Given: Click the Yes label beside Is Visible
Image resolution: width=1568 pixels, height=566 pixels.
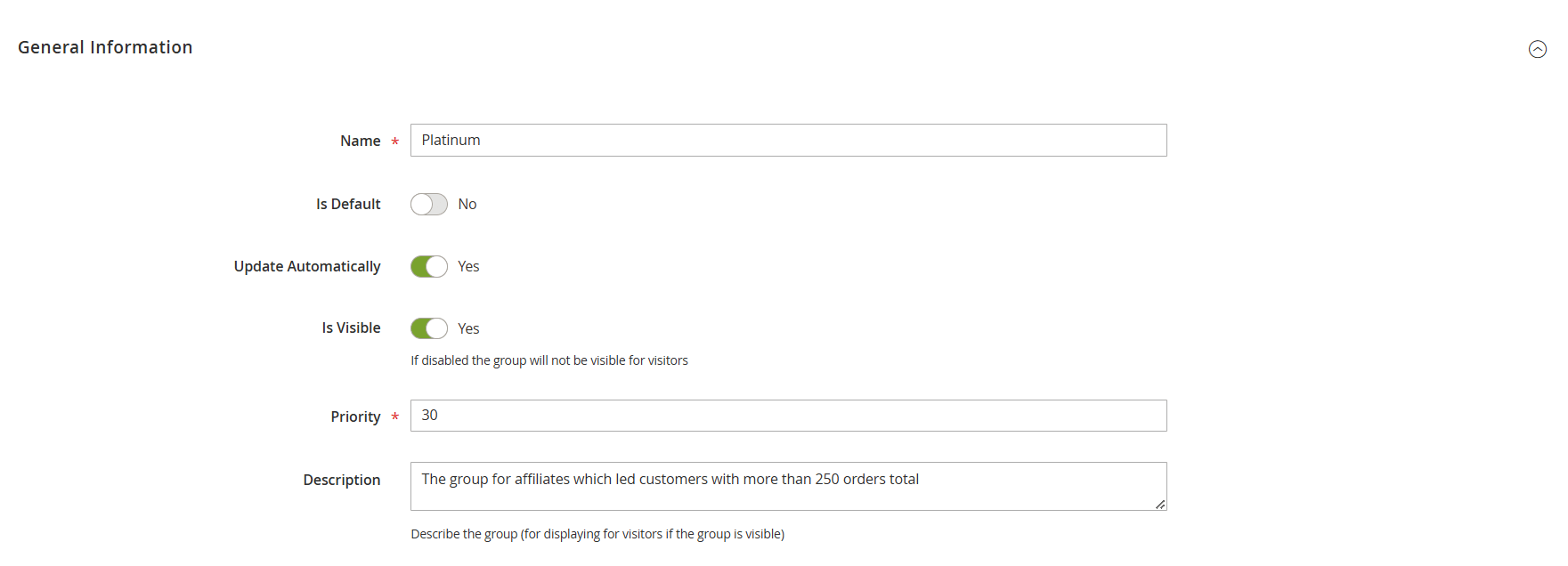Looking at the screenshot, I should pos(469,327).
